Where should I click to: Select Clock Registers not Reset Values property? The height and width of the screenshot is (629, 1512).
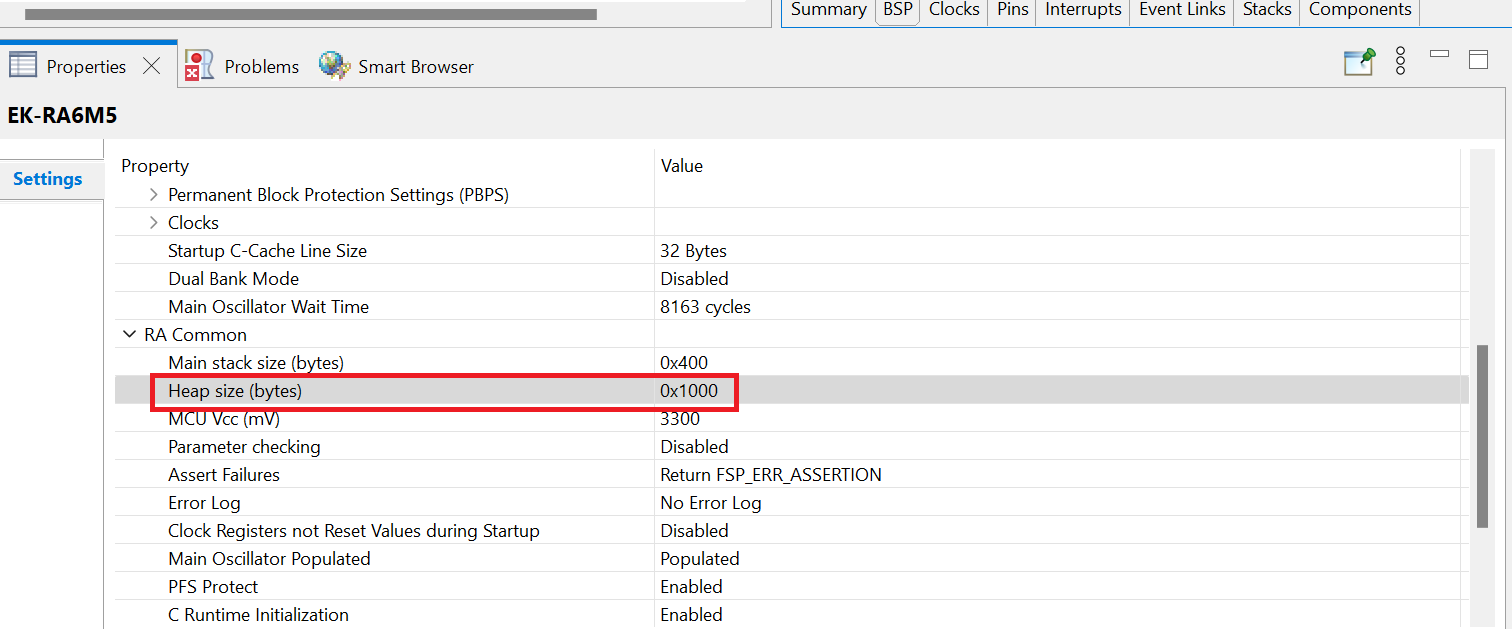coord(354,531)
